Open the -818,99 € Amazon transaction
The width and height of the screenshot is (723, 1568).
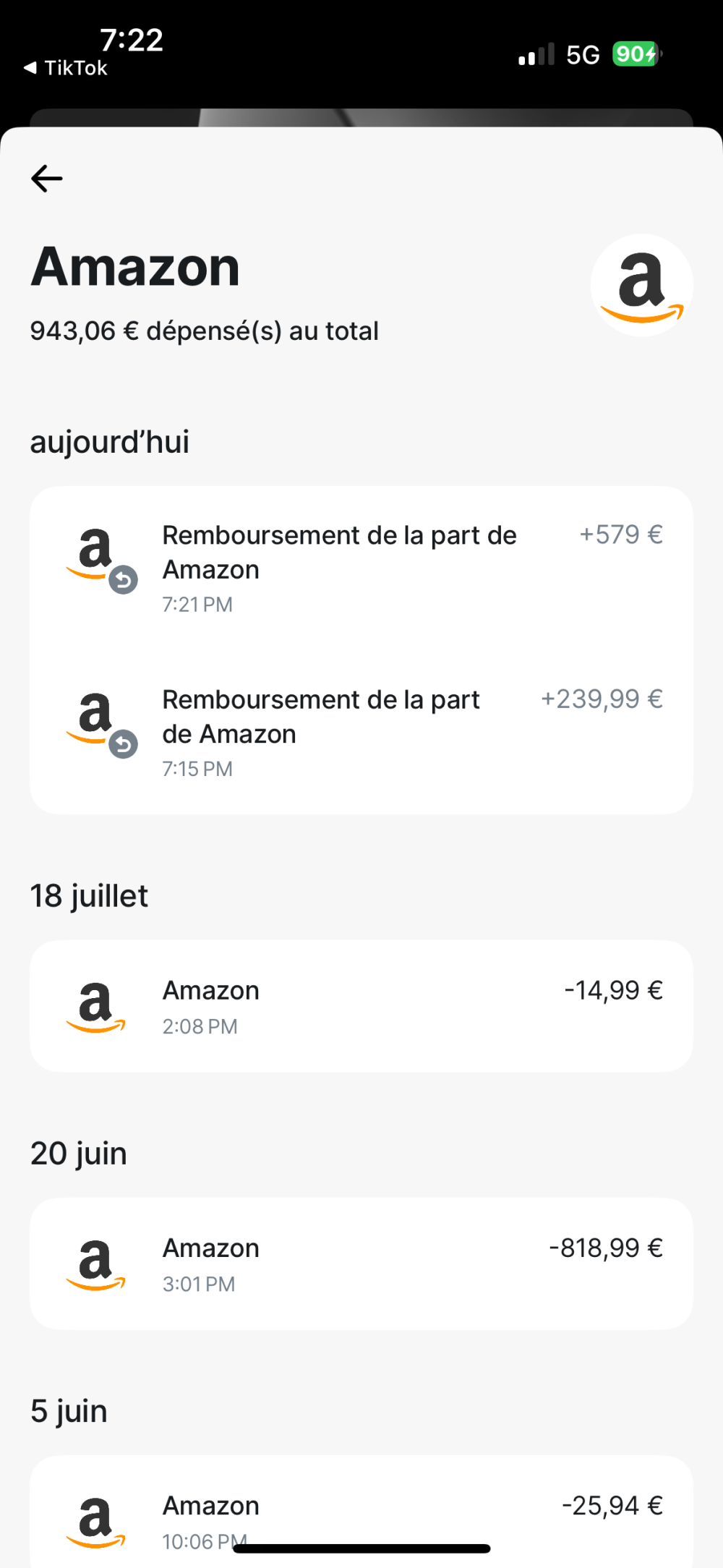(361, 1264)
